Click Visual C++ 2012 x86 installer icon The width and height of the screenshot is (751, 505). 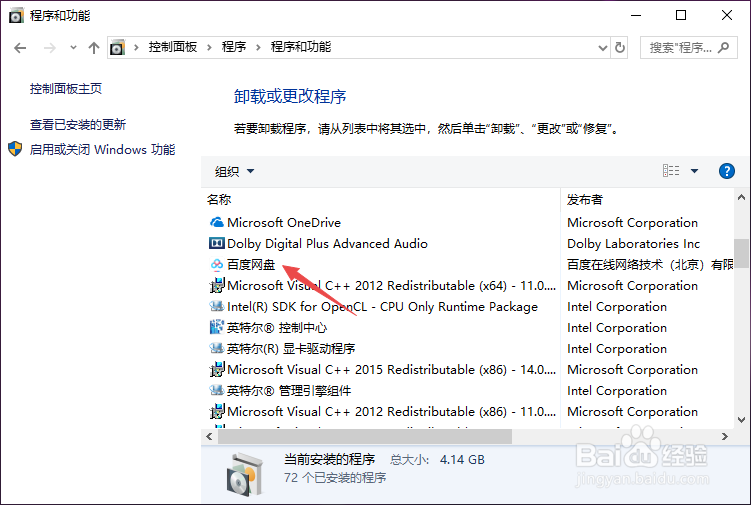click(216, 412)
